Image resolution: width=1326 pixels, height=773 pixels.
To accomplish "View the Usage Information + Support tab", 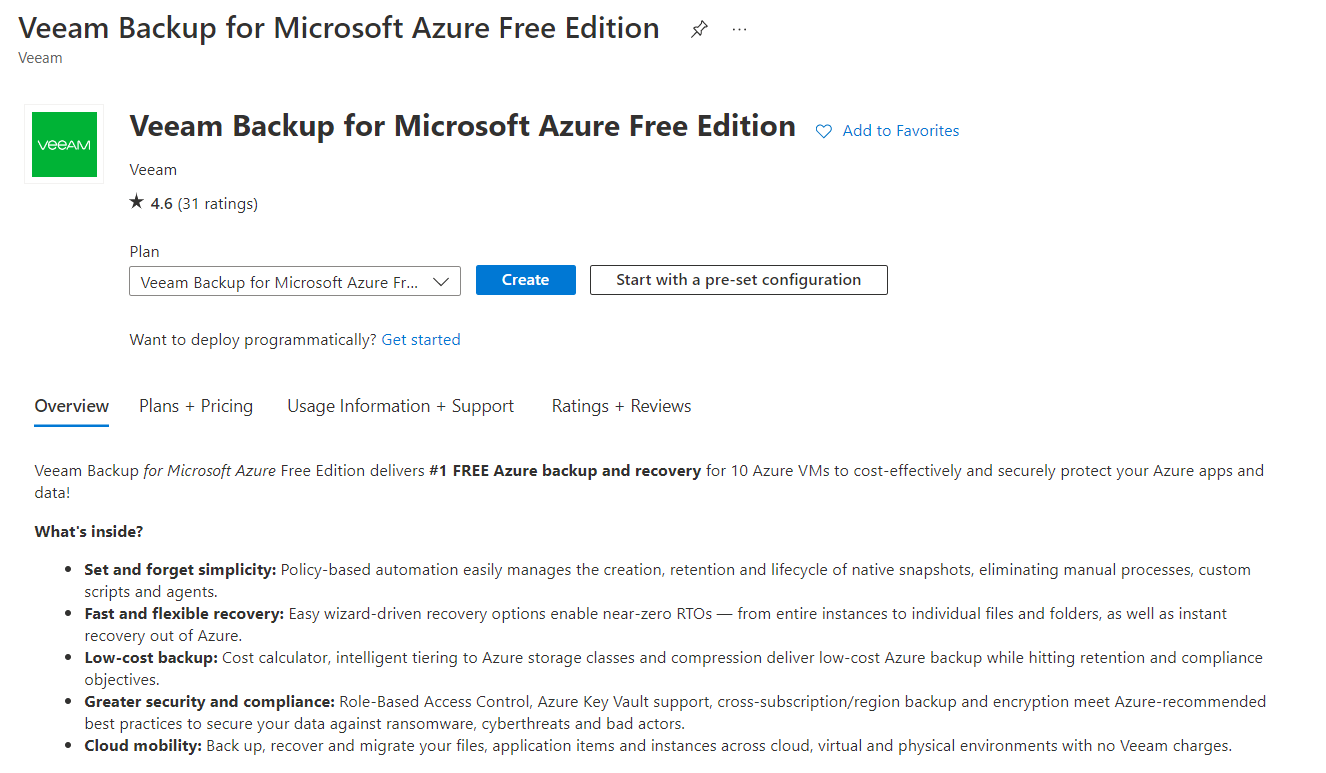I will click(400, 406).
